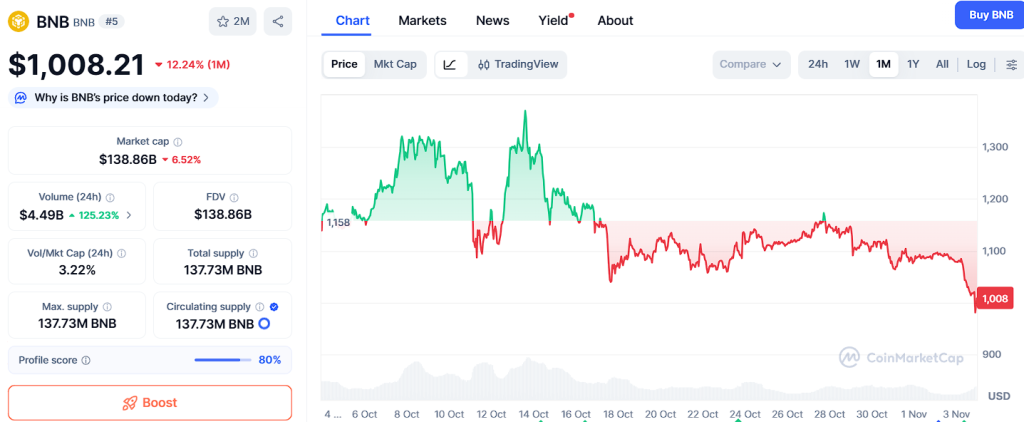Click the Profile score progress bar
Viewport: 1024px width, 422px height.
[x=223, y=360]
